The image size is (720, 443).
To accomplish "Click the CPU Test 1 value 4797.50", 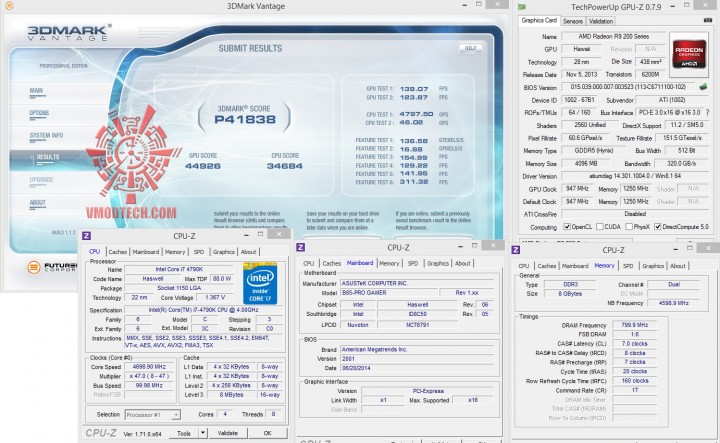I will click(416, 114).
